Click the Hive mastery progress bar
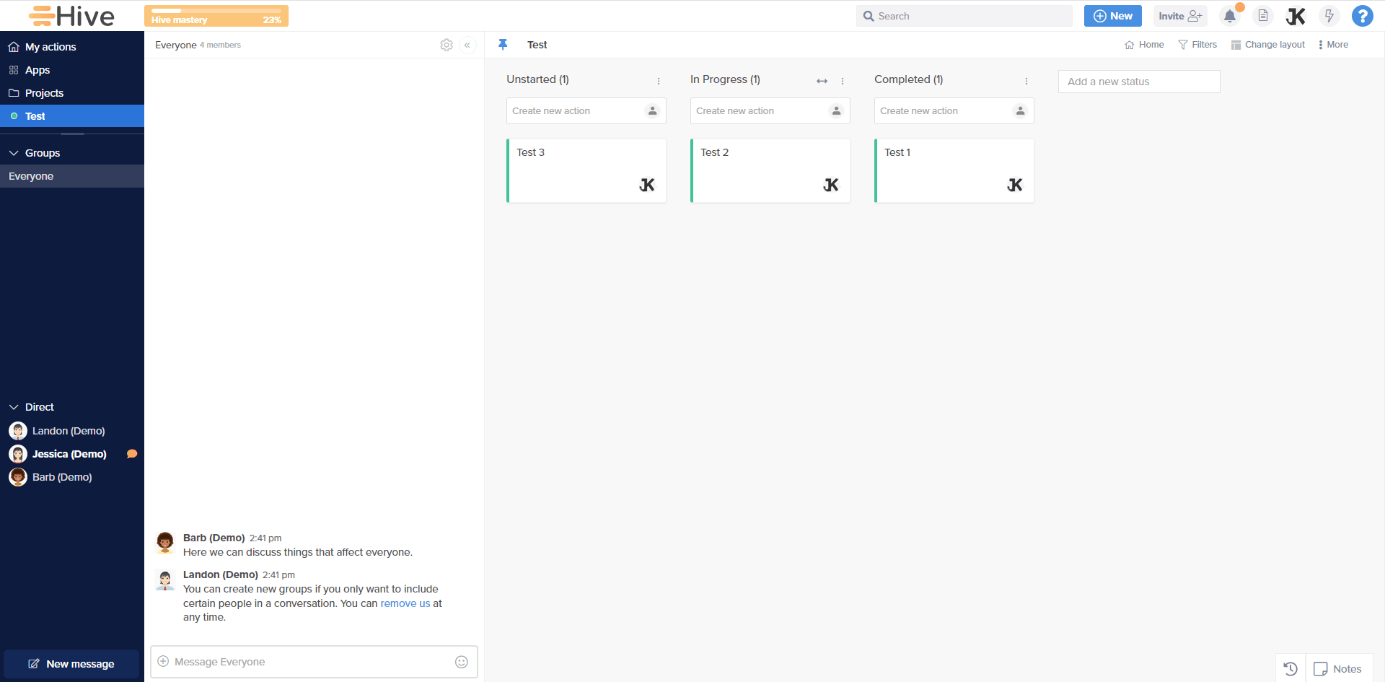Viewport: 1385px width, 682px height. coord(215,16)
